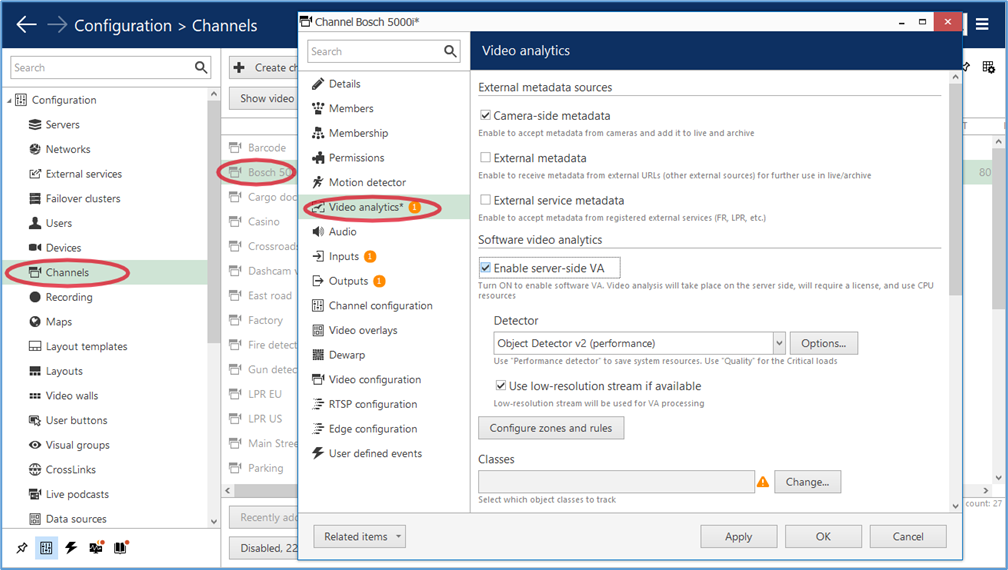Toggle Use low-resolution stream if available
1008x570 pixels.
point(502,386)
